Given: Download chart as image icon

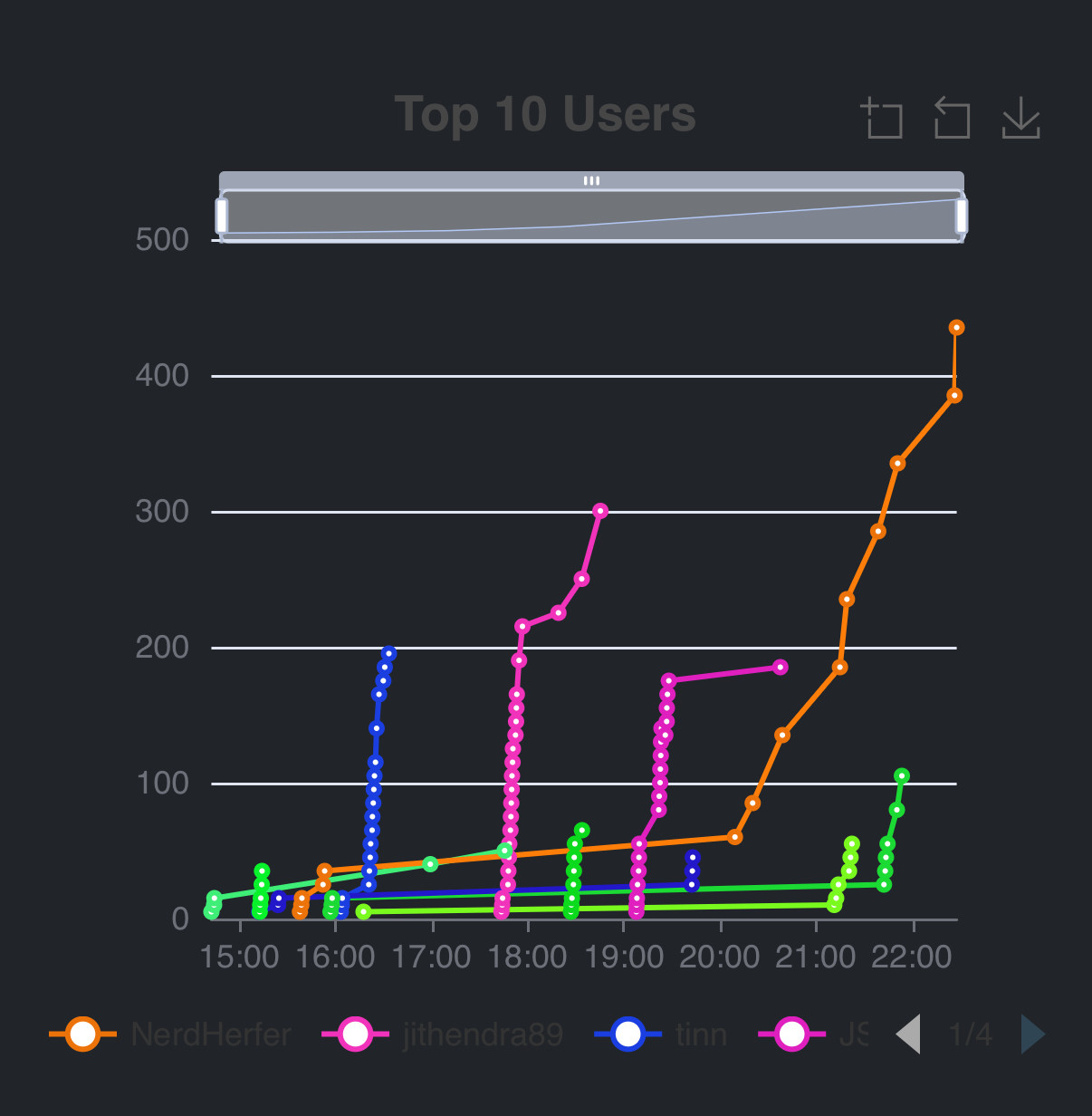Looking at the screenshot, I should tap(1021, 118).
